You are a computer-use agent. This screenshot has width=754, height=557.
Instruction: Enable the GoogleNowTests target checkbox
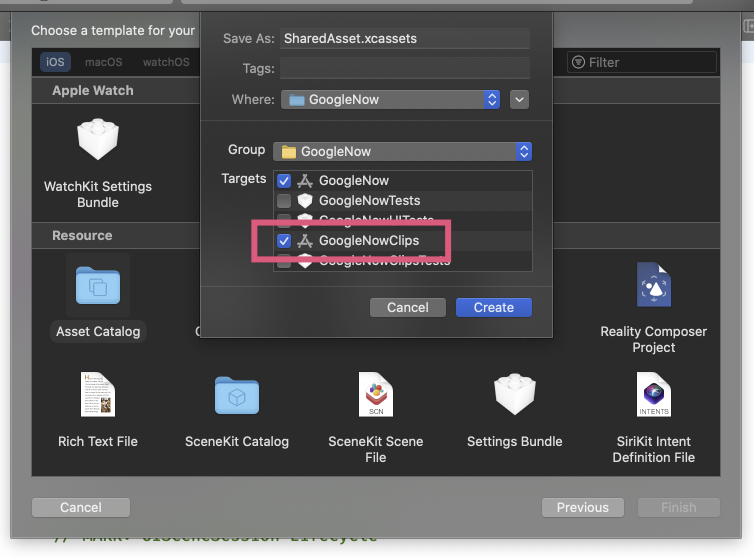coord(284,201)
